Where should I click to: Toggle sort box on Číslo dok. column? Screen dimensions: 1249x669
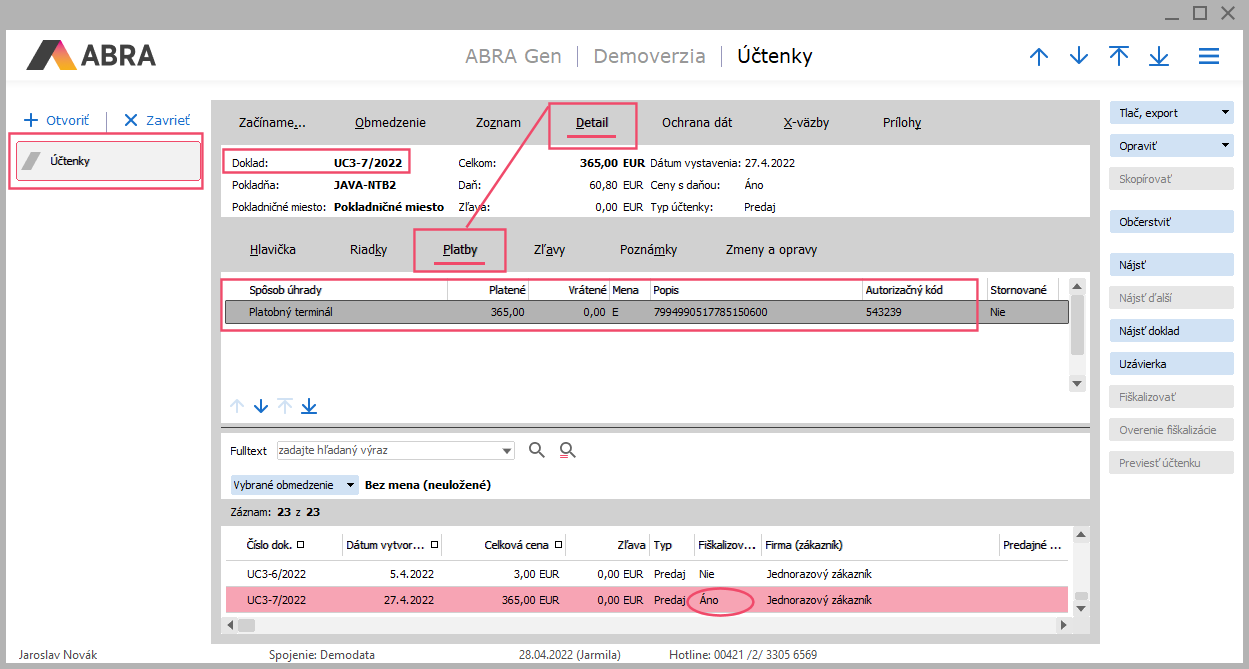301,545
